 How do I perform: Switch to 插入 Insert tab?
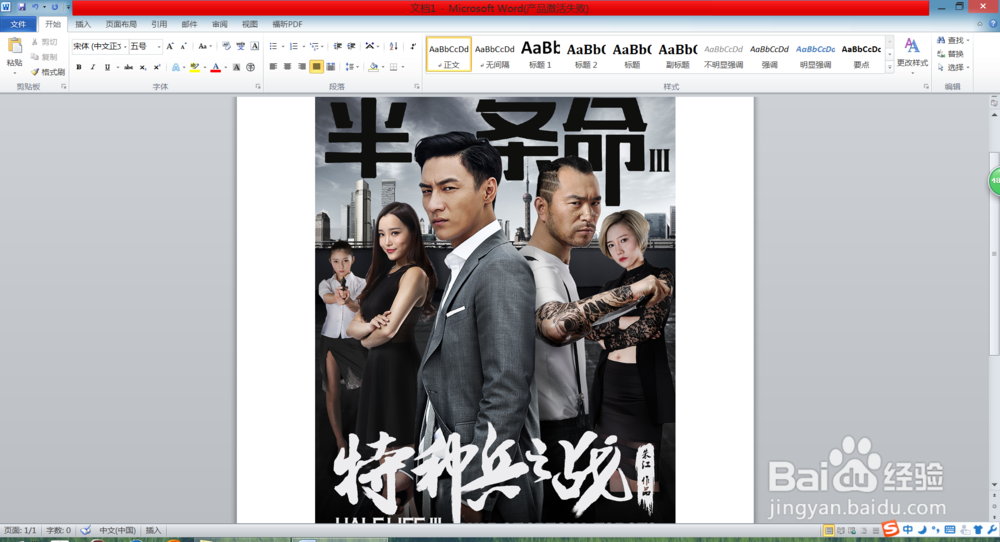point(83,24)
